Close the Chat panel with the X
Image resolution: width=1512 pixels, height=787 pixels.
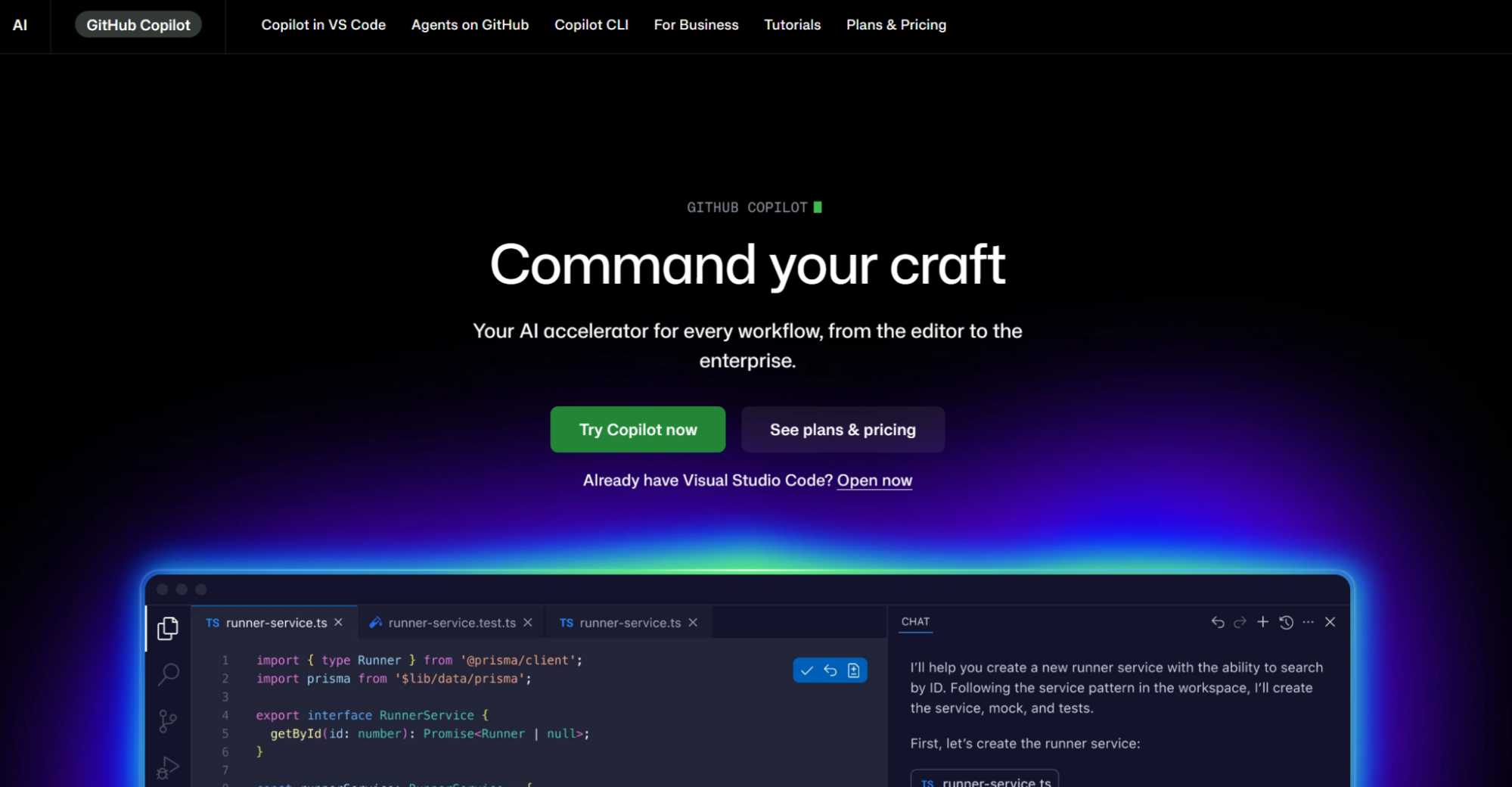(1330, 622)
